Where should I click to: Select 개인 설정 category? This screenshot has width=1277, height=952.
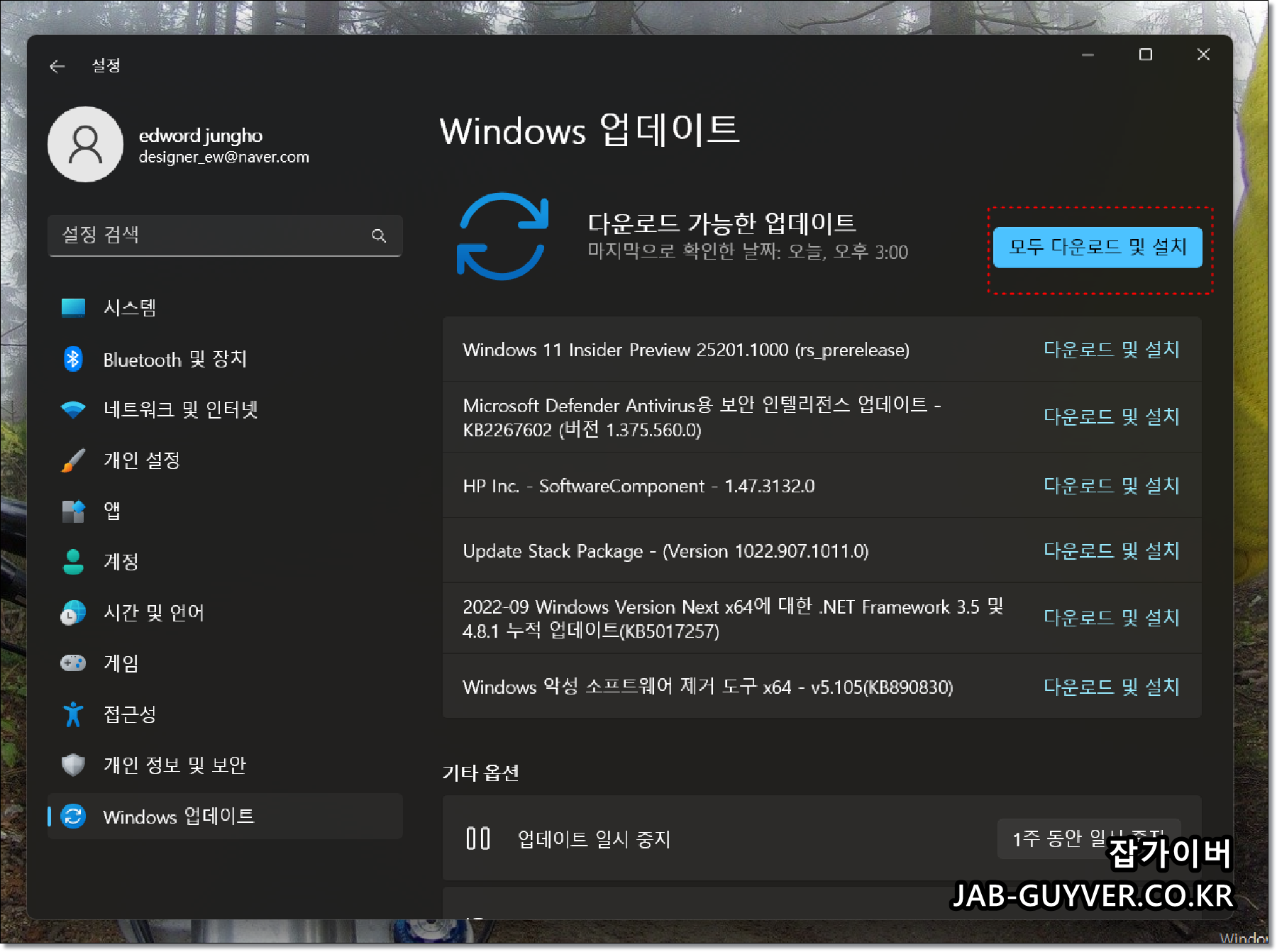coord(225,460)
